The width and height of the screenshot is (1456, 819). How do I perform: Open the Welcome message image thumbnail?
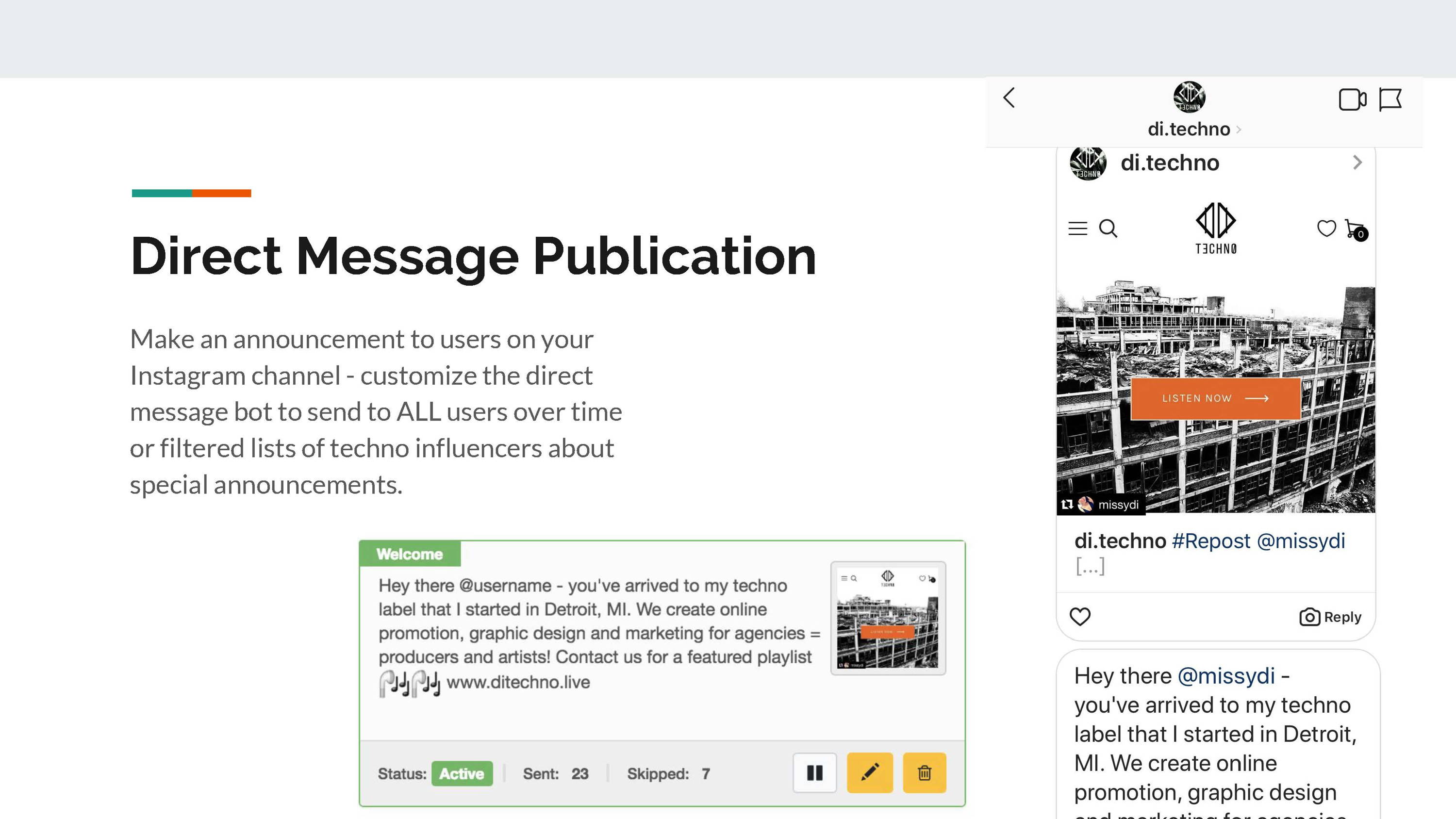pyautogui.click(x=888, y=618)
